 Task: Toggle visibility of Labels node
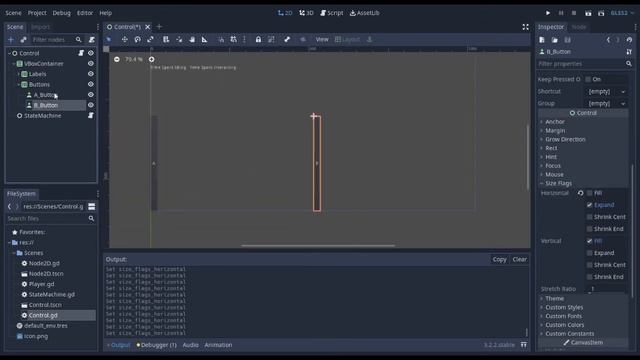[x=91, y=74]
